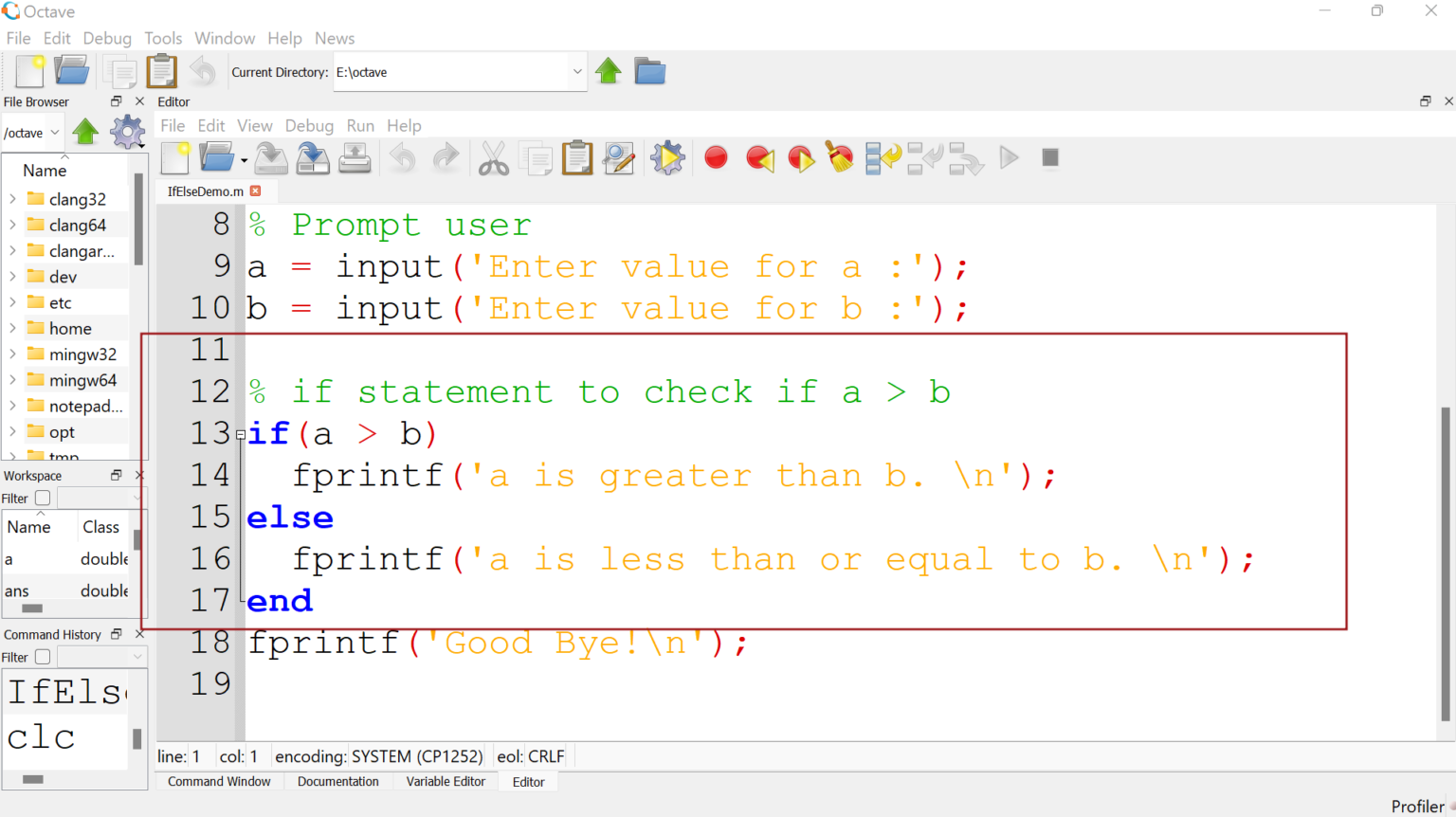The height and width of the screenshot is (817, 1456).
Task: Enable the Workspace filter checkbox
Action: pyautogui.click(x=42, y=498)
